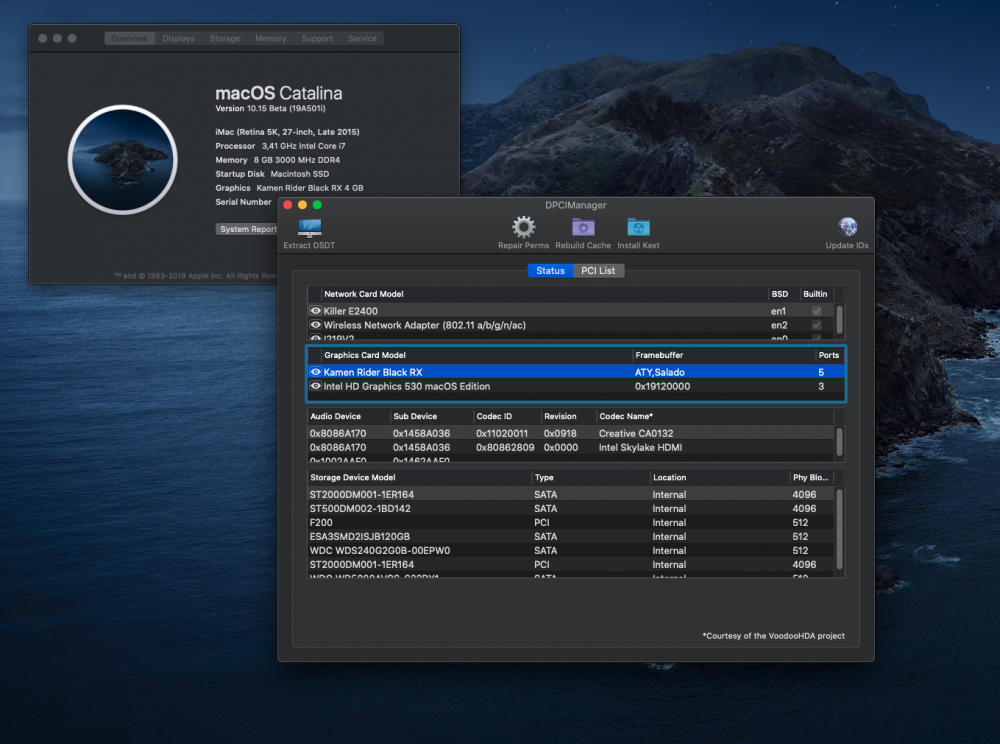This screenshot has height=744, width=1000.
Task: Select the Status tab
Action: (550, 270)
